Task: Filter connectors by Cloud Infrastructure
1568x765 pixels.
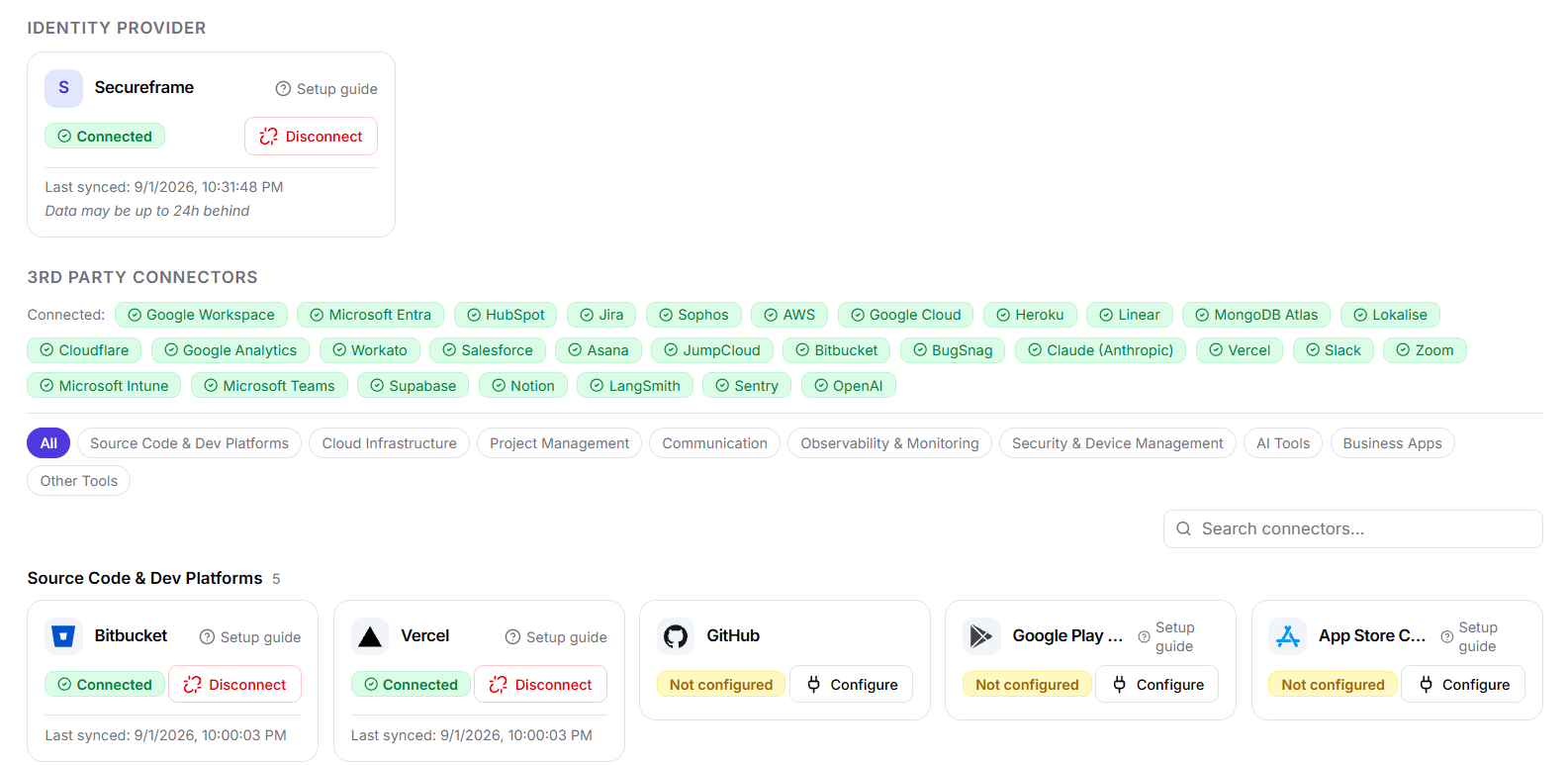Action: [389, 443]
